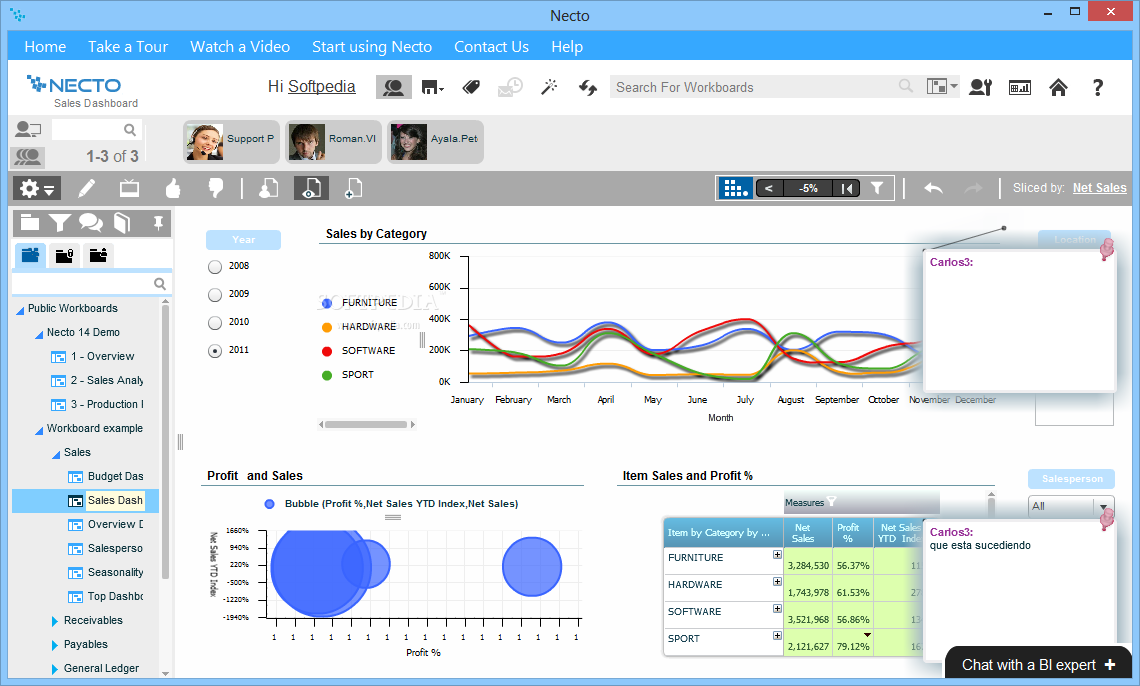This screenshot has height=686, width=1140.
Task: Click the chat bubbles icon in left panel
Action: [x=91, y=223]
